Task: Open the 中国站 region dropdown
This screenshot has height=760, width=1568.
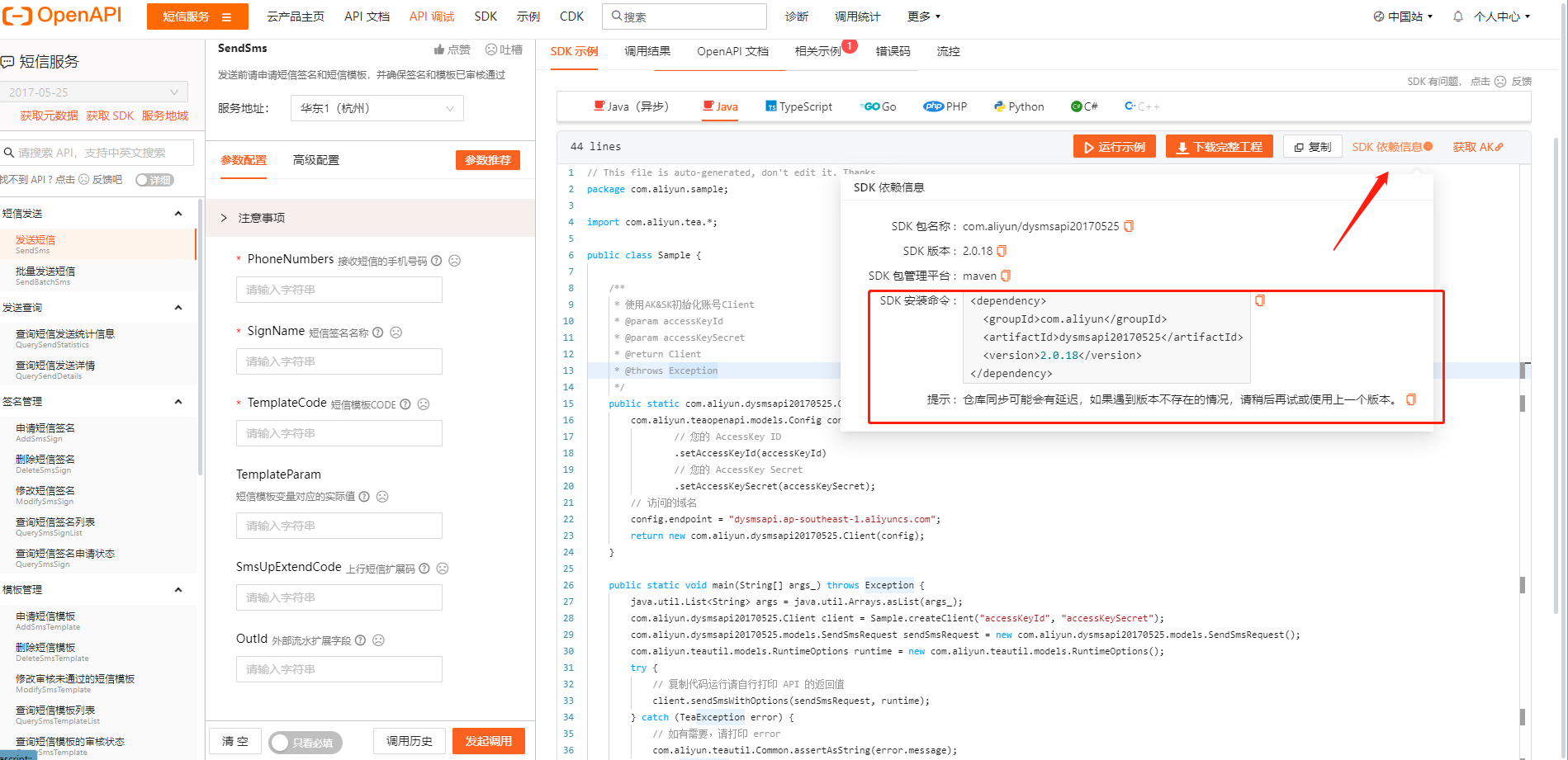Action: pos(1403,17)
